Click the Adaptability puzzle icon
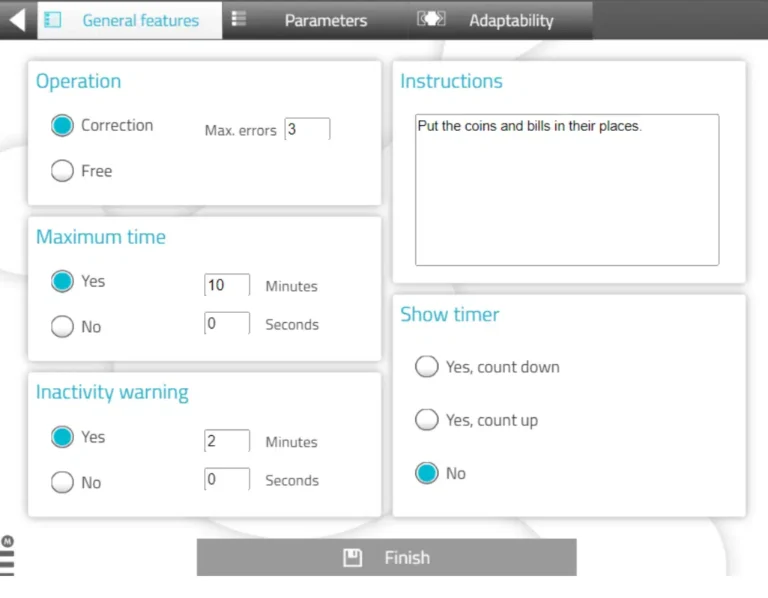The width and height of the screenshot is (768, 598). [431, 19]
